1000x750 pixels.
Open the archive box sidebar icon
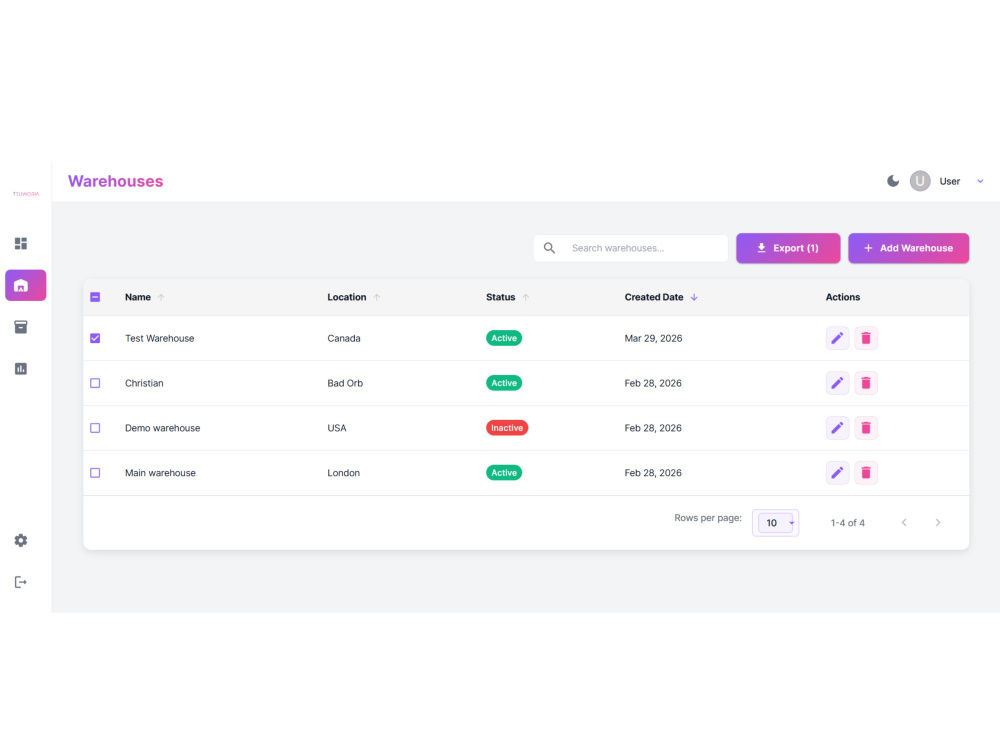click(21, 327)
